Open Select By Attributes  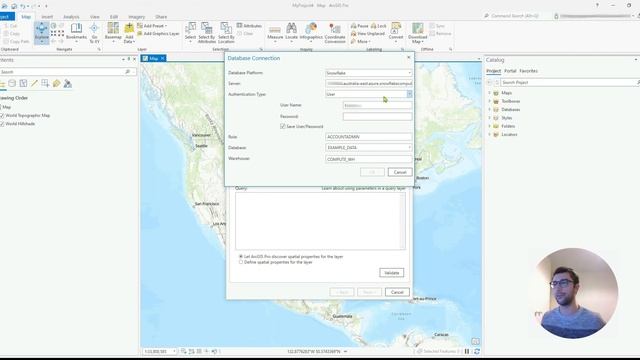207,33
